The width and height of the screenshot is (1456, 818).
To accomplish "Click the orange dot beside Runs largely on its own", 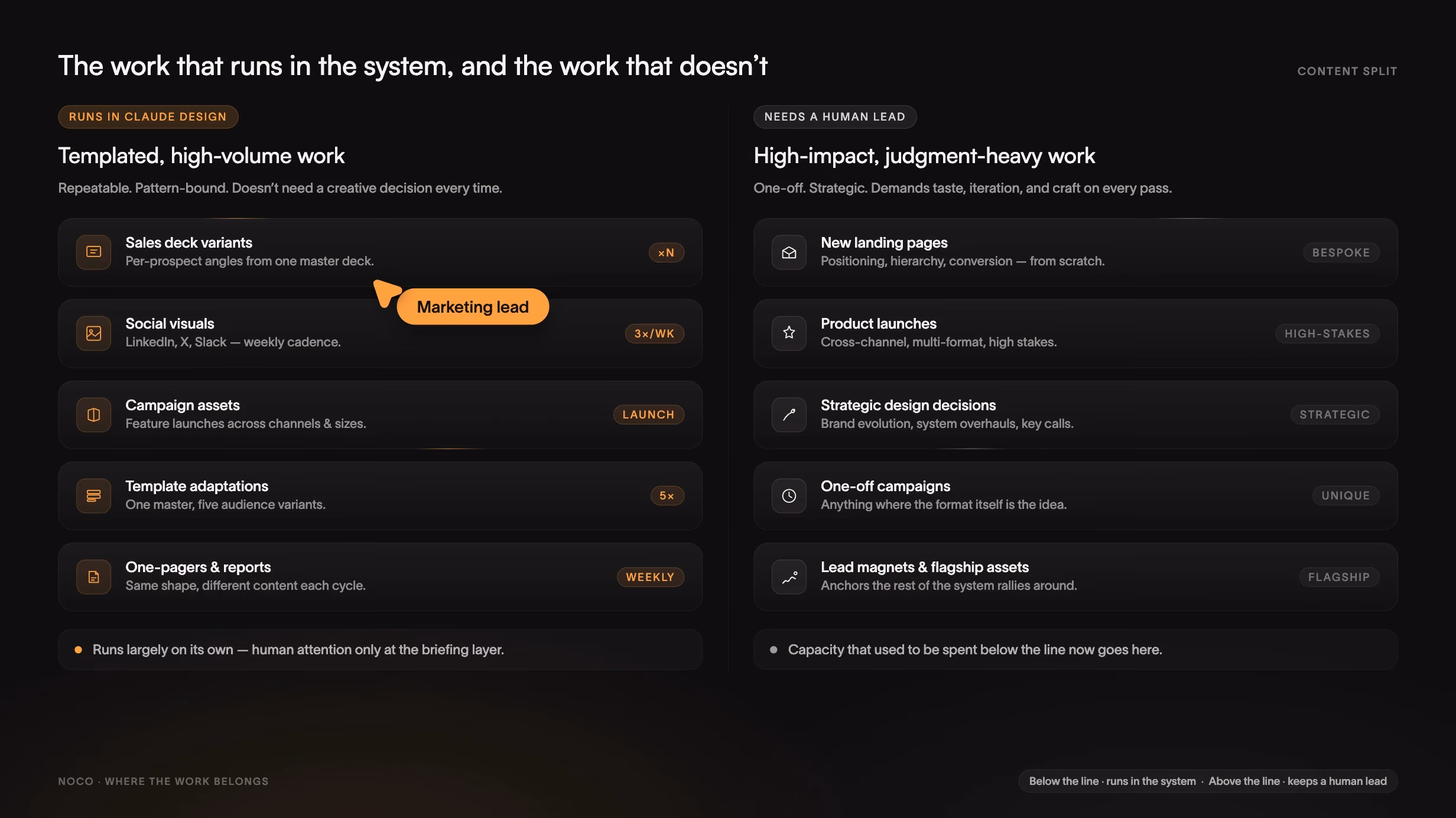I will pyautogui.click(x=78, y=650).
